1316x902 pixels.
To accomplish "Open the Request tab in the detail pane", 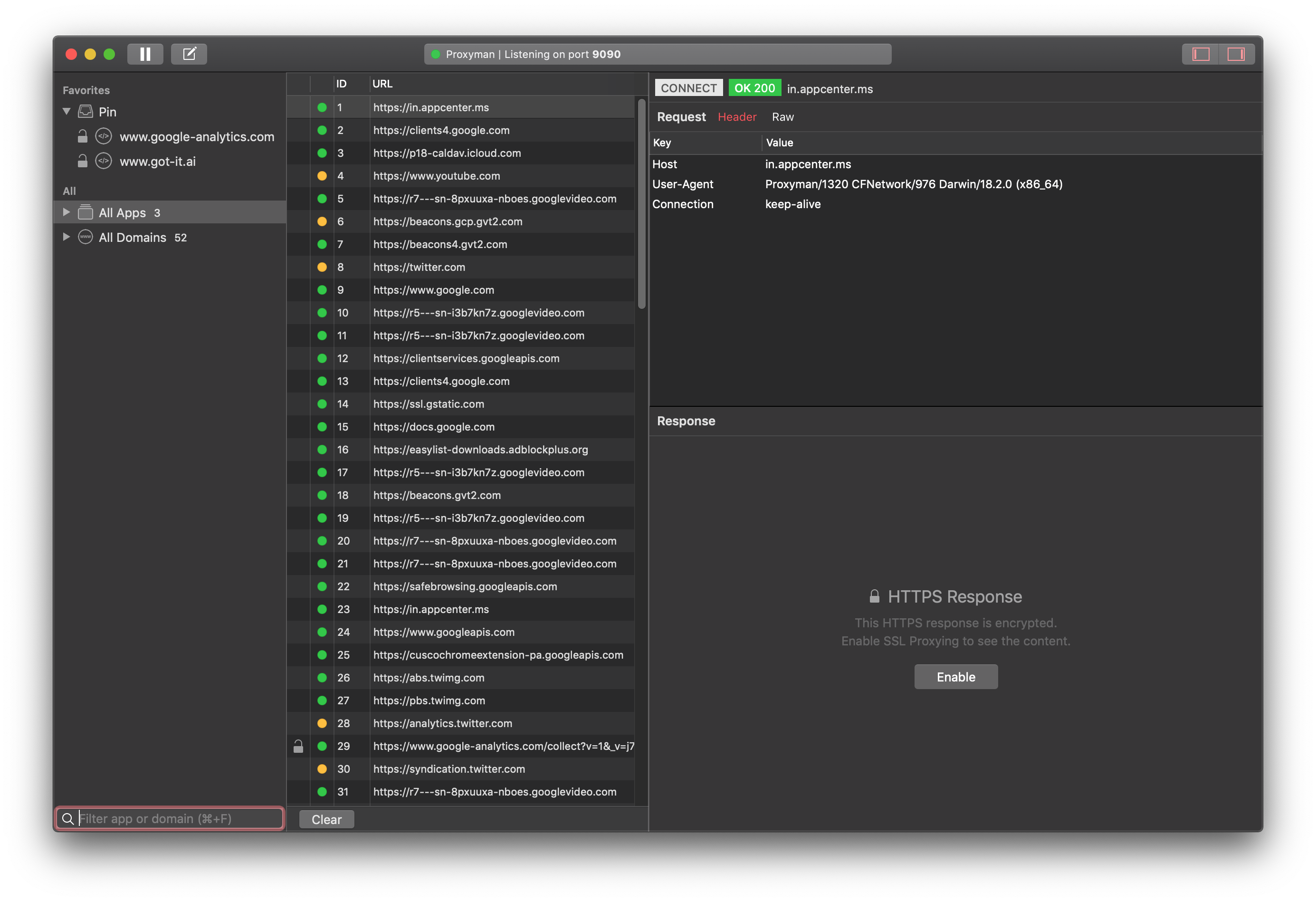I will (681, 117).
